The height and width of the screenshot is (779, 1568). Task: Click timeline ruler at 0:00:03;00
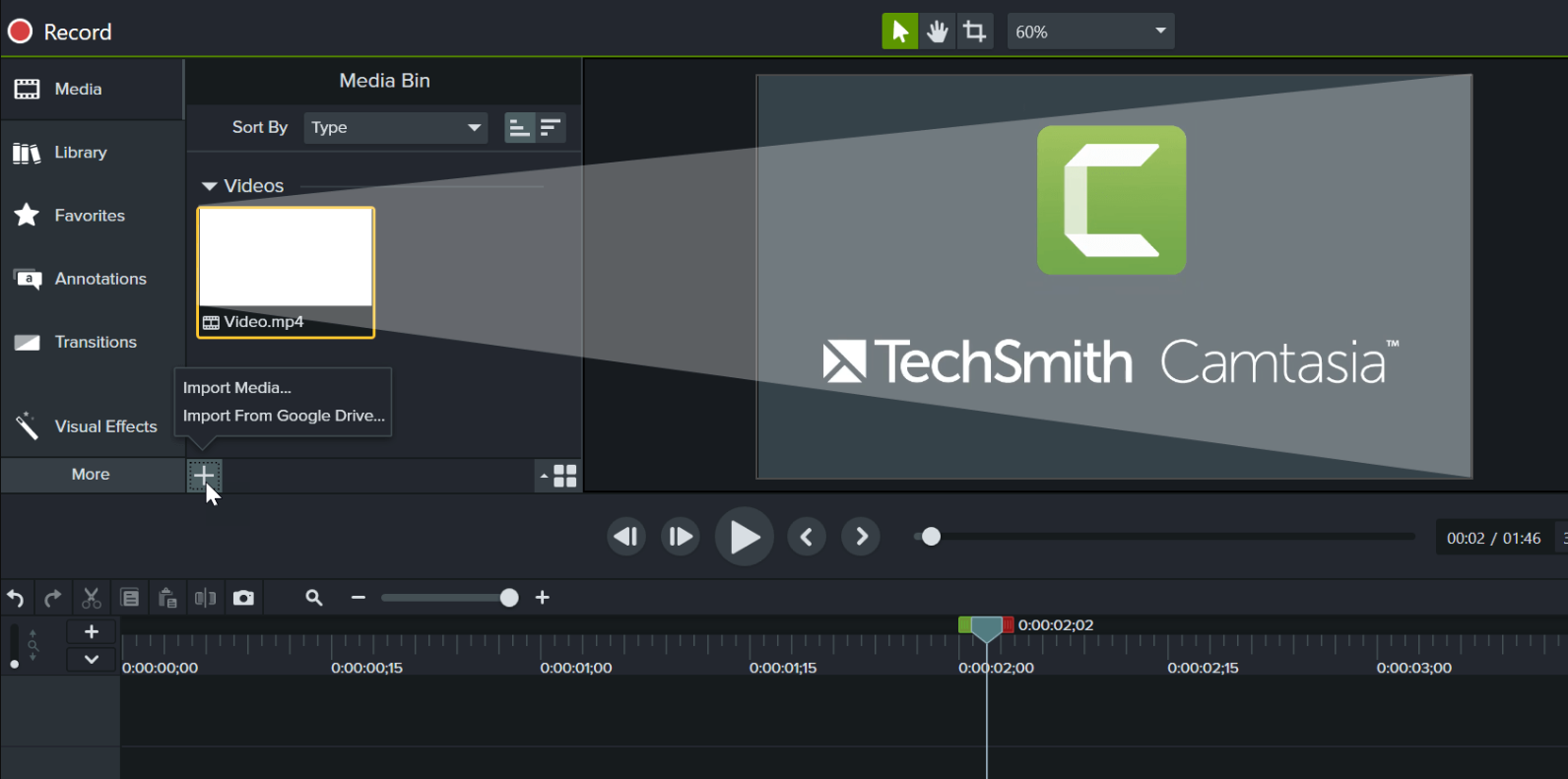1414,668
